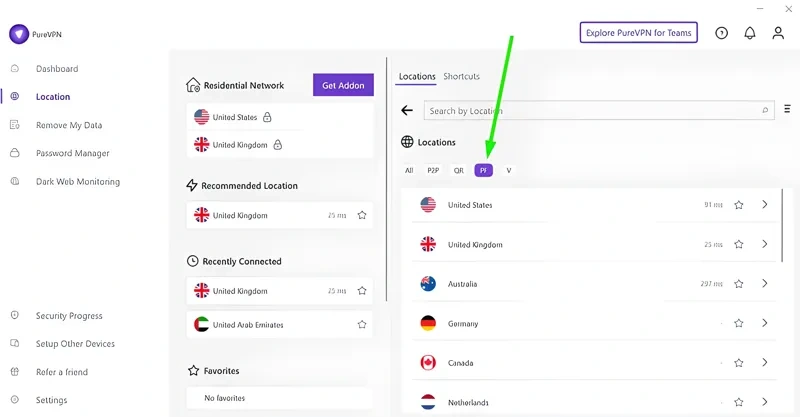Click Explore PureVPN for Teams button
This screenshot has height=417, width=800.
coord(638,33)
